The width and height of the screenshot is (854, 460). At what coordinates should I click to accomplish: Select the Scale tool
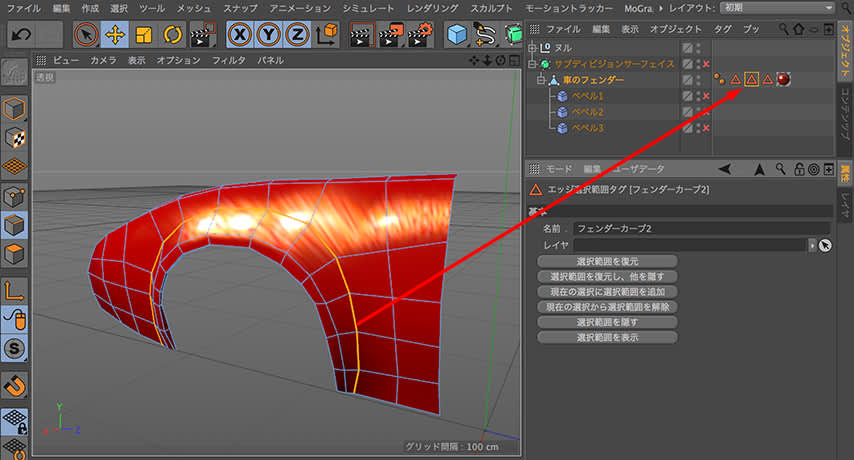point(143,36)
